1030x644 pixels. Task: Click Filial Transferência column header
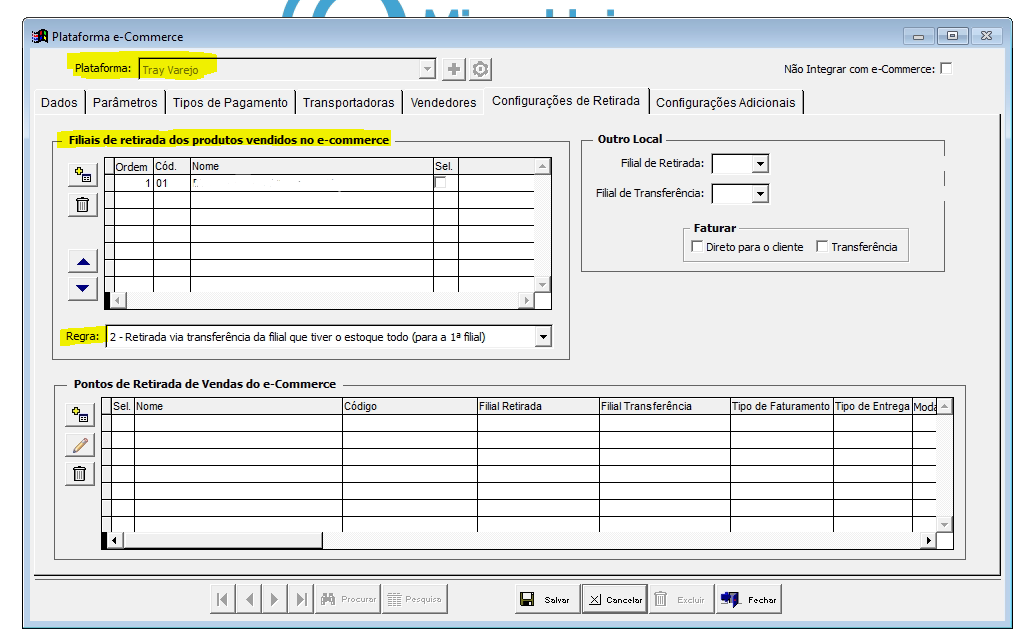[x=665, y=406]
